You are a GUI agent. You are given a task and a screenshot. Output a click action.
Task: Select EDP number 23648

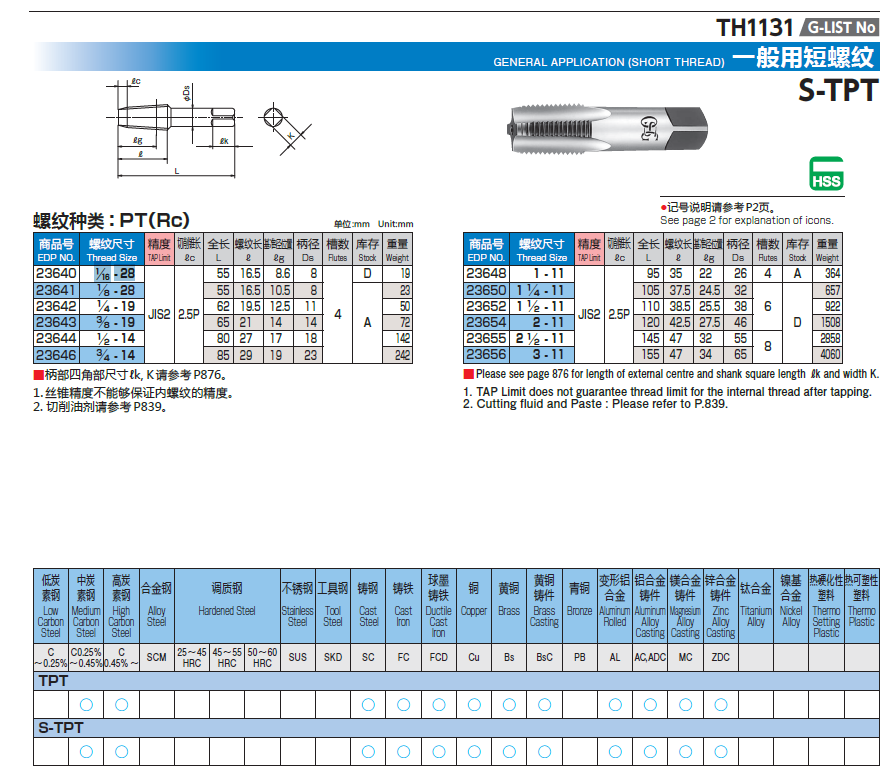click(486, 274)
